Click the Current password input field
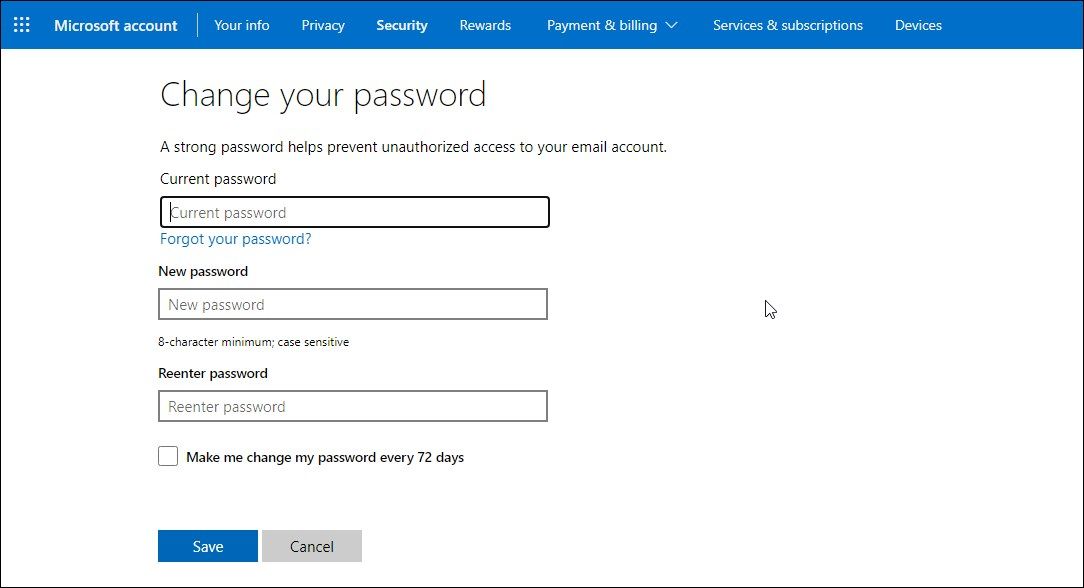The width and height of the screenshot is (1084, 588). (354, 212)
